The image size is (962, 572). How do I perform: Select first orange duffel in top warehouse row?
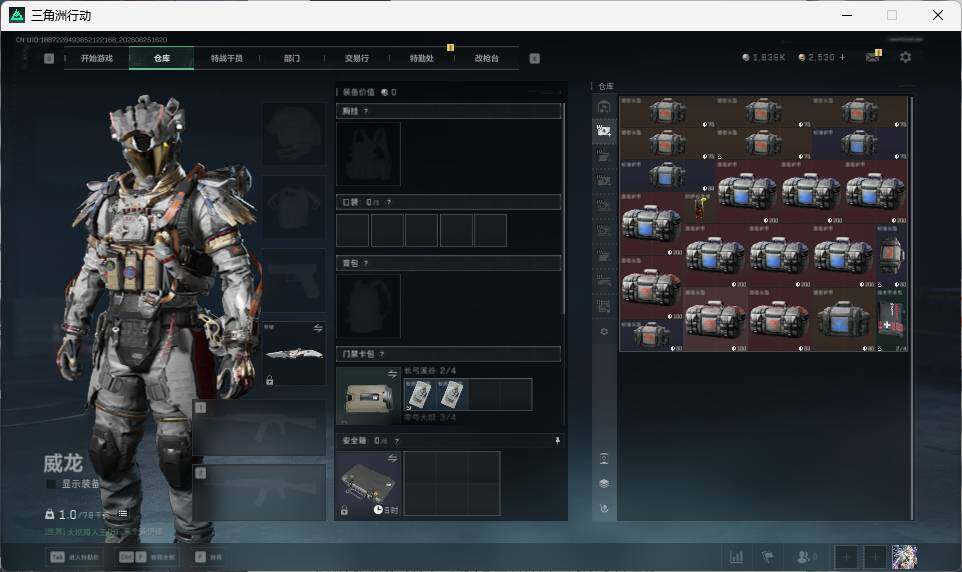coord(668,112)
